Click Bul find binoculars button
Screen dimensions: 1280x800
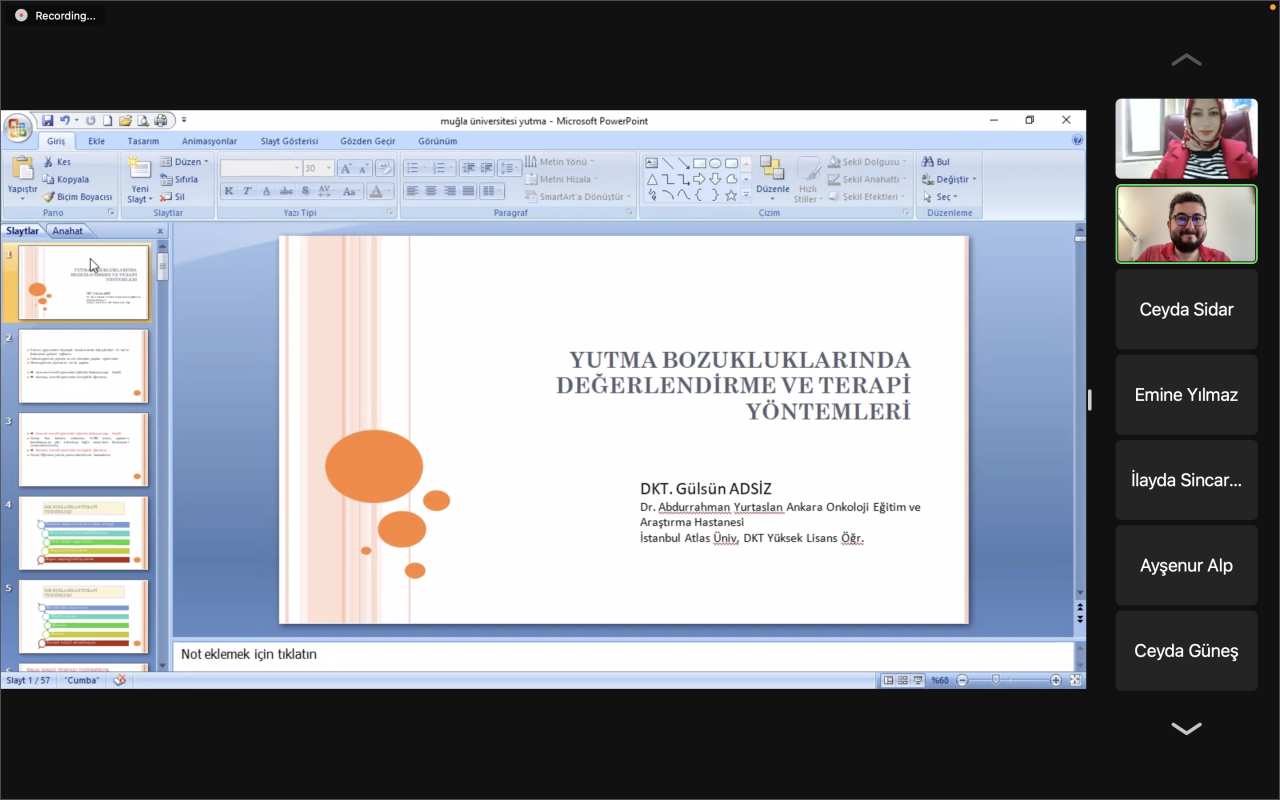pyautogui.click(x=936, y=162)
